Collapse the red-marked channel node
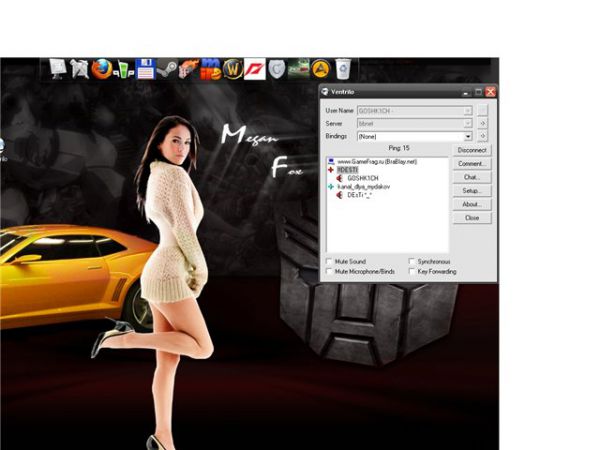 [x=331, y=170]
